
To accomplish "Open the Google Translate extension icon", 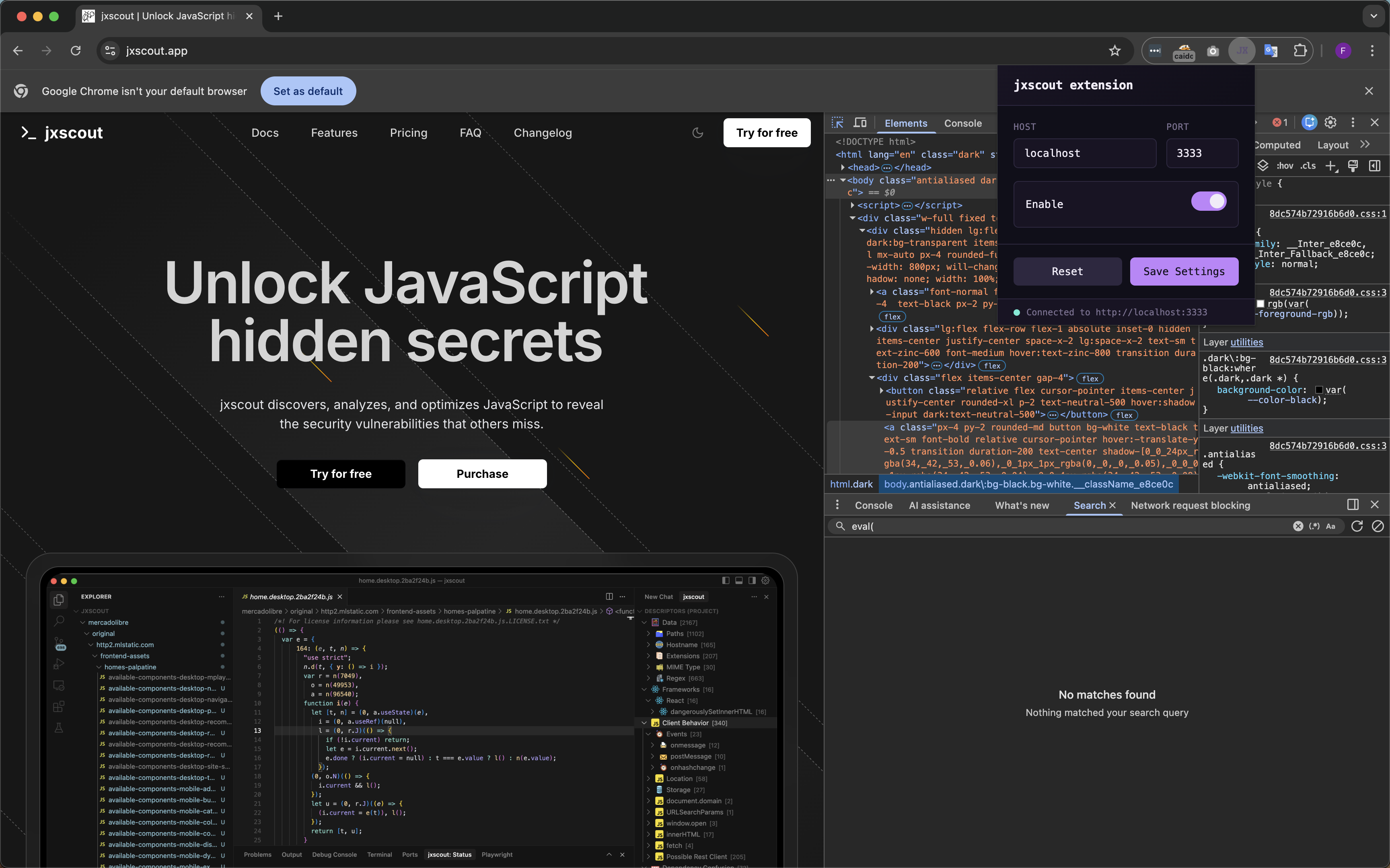I will 1271,51.
